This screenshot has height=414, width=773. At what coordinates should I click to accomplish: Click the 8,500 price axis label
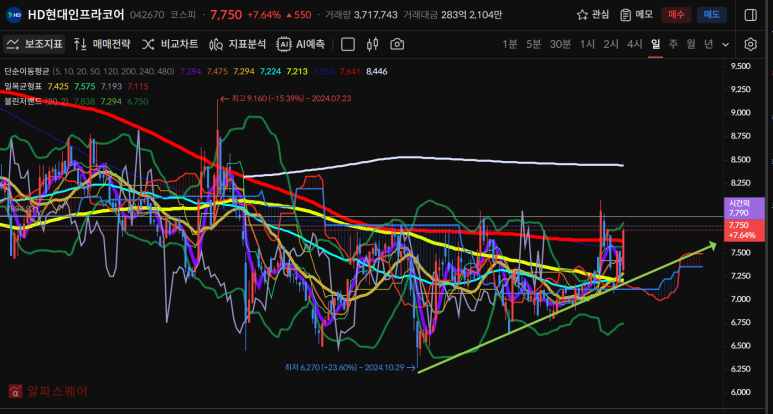click(738, 159)
